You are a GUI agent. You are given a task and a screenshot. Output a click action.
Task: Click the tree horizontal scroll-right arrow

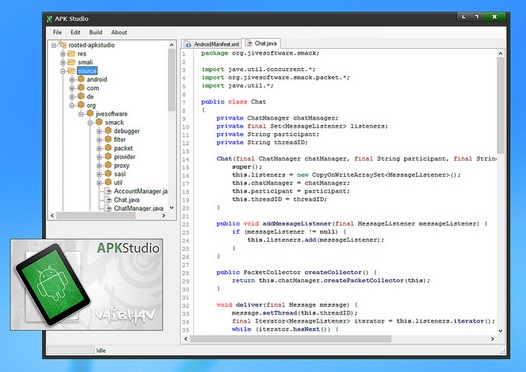[163, 216]
